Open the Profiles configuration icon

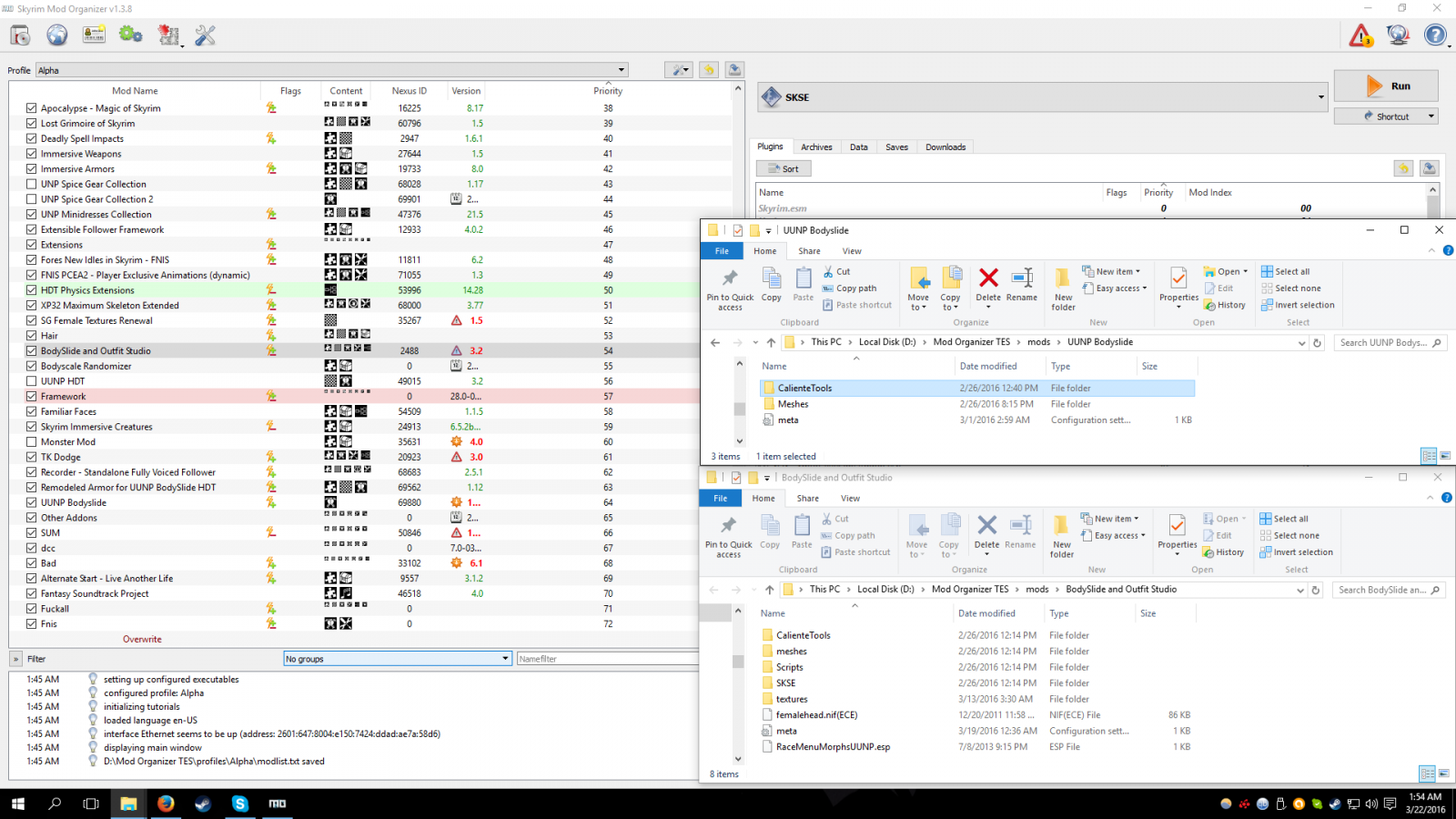point(94,35)
